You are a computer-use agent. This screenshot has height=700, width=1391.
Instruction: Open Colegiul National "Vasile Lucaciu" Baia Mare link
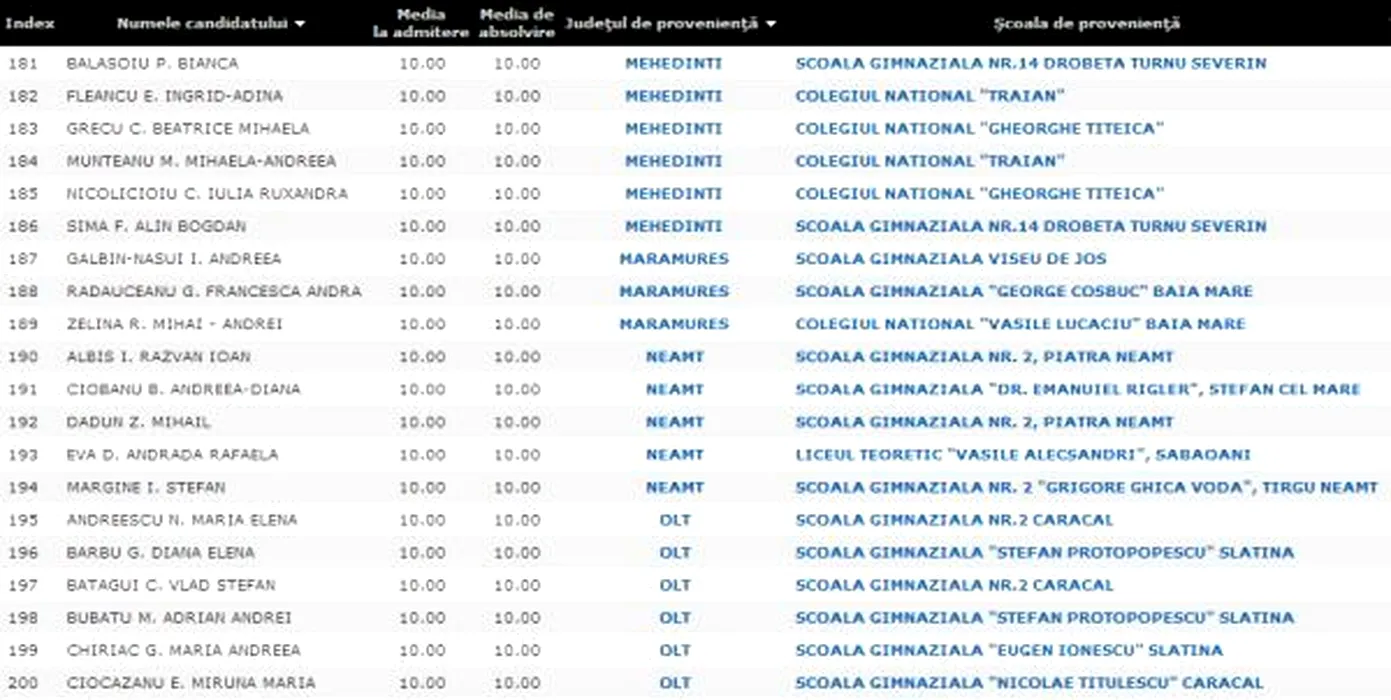coord(1020,324)
